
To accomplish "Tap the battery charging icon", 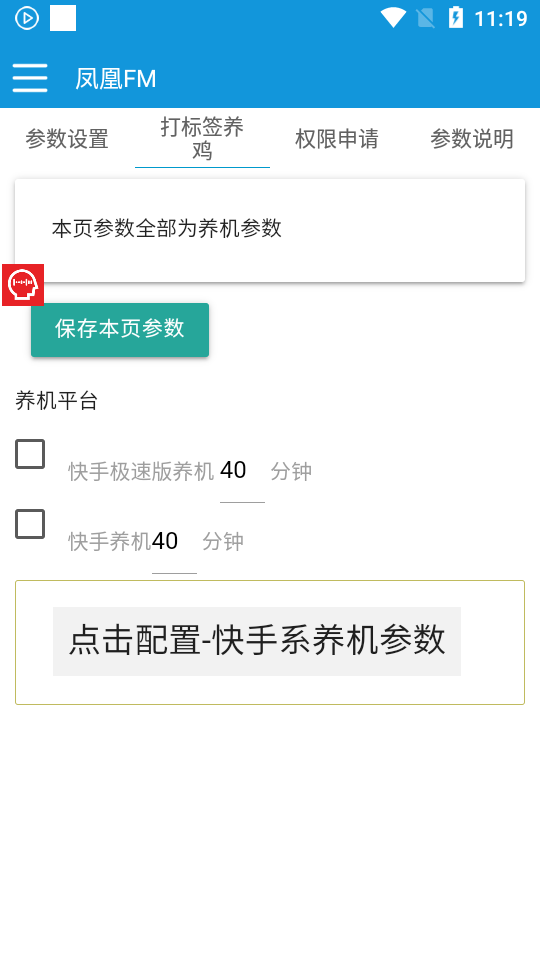I will click(x=456, y=18).
